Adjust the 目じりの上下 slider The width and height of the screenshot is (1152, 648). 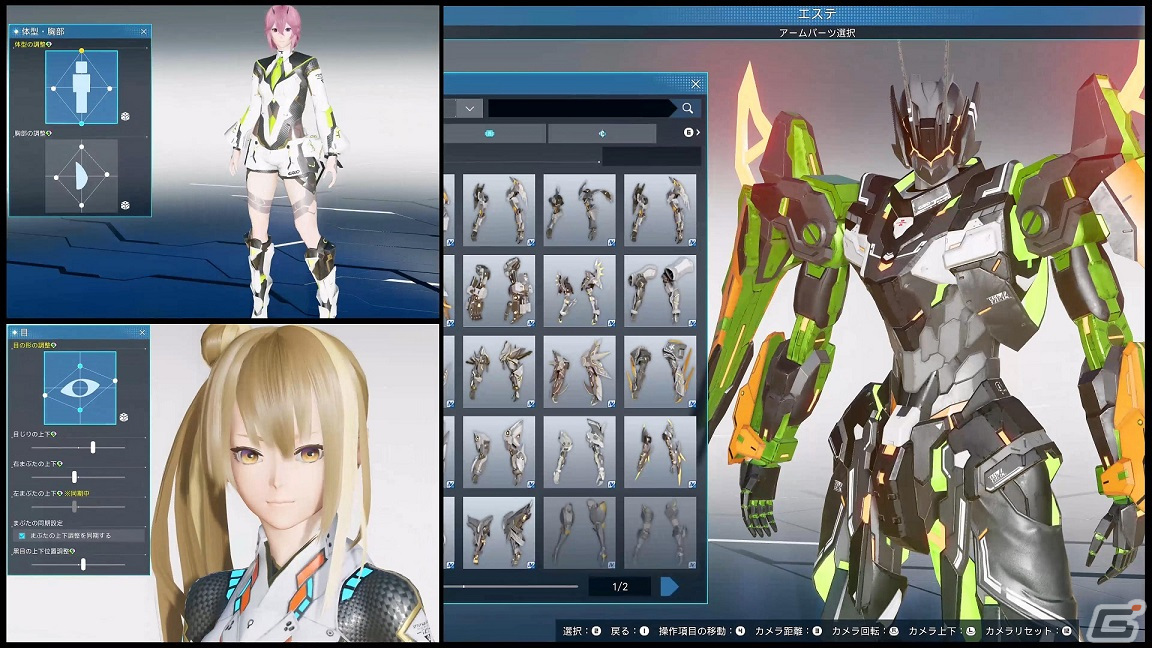(x=79, y=447)
